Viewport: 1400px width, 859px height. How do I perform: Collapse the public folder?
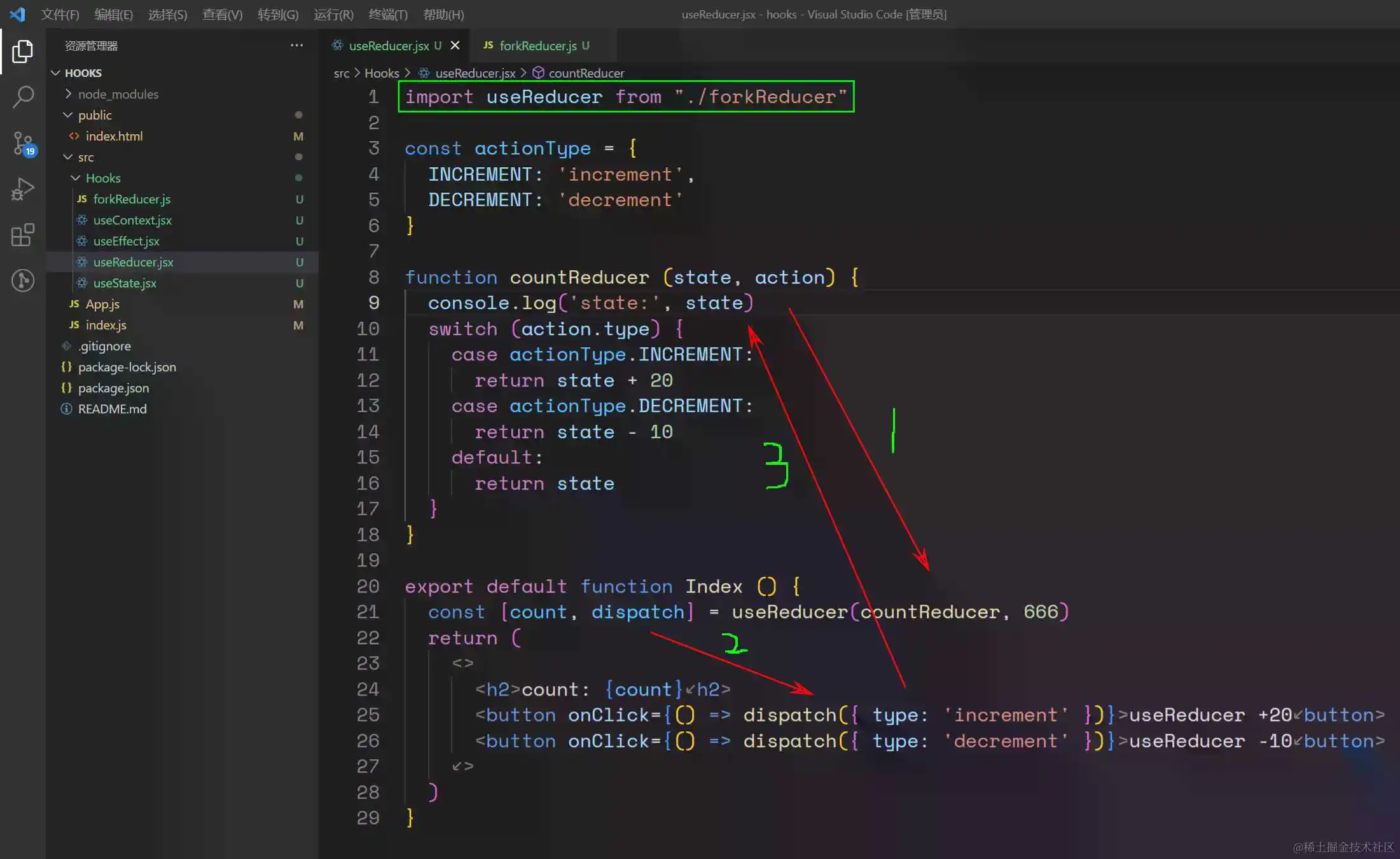tap(68, 115)
